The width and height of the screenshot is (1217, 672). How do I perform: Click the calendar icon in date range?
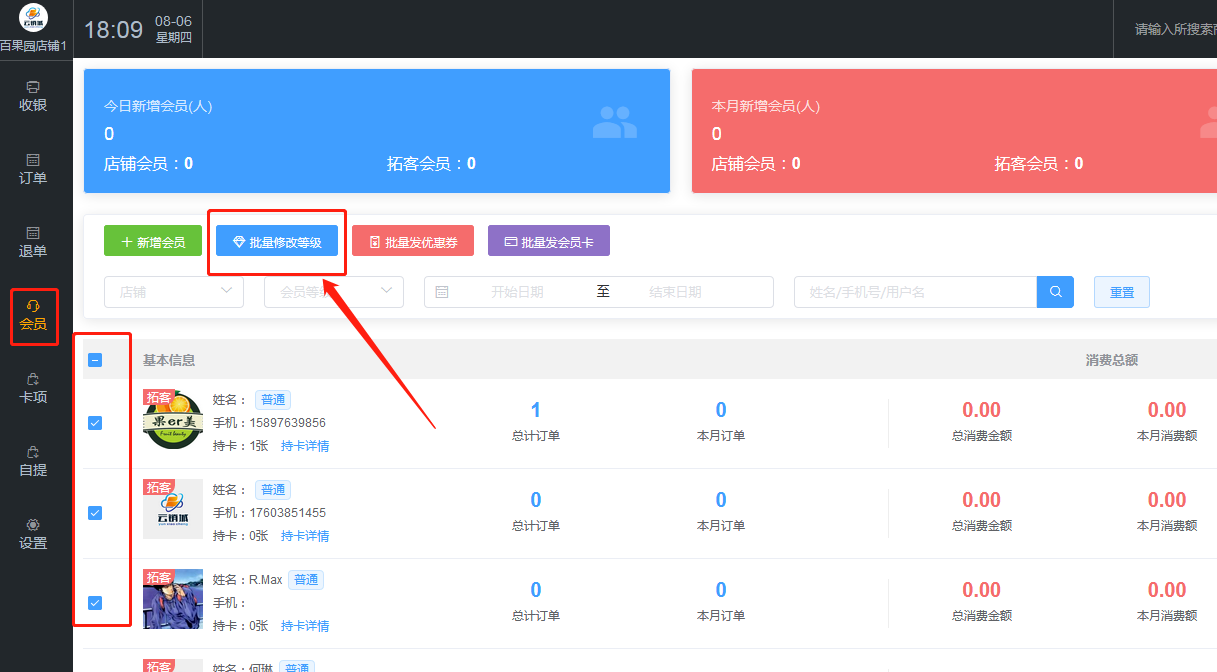[442, 292]
